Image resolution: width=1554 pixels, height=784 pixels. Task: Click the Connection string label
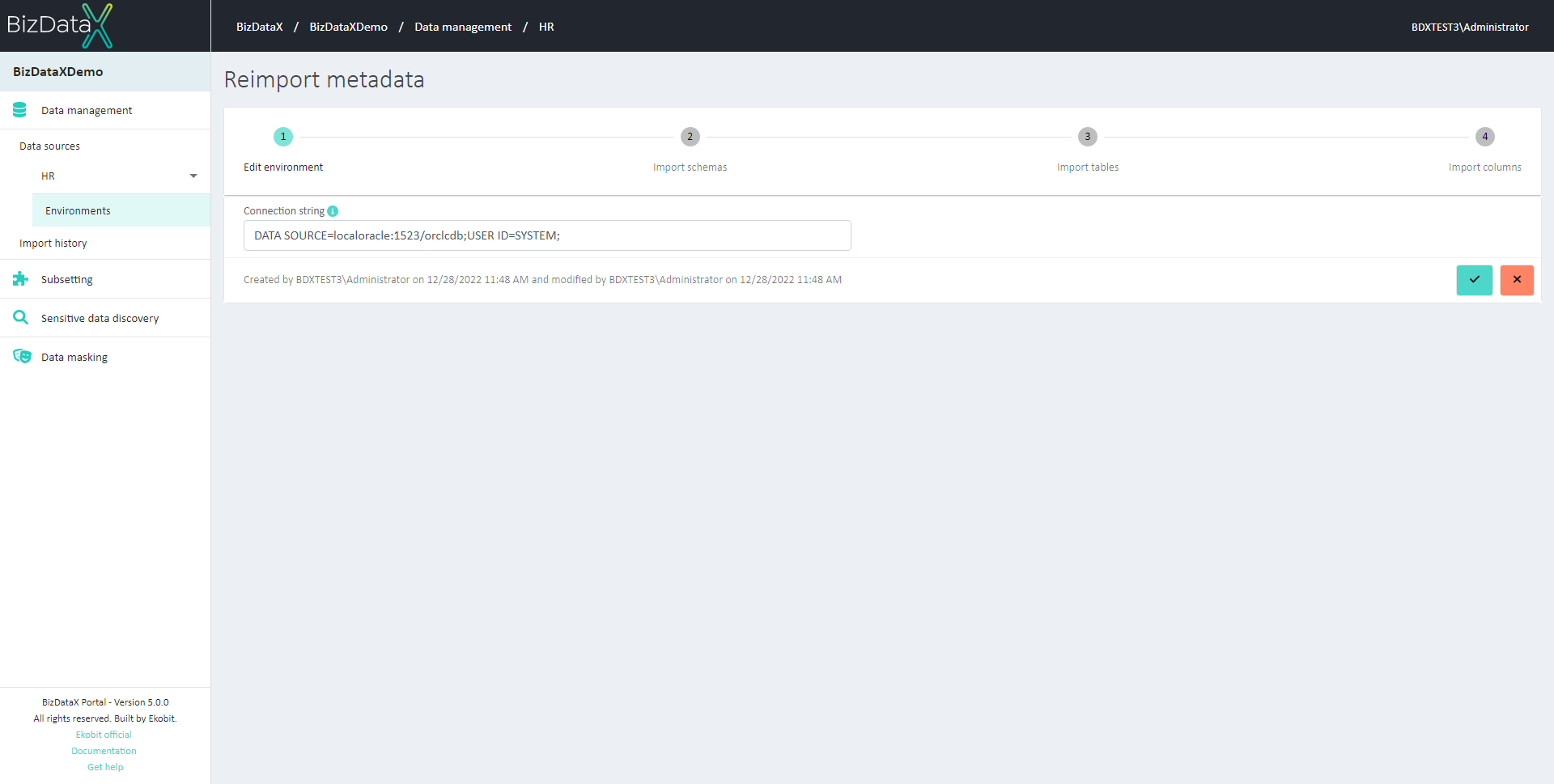[x=284, y=211]
